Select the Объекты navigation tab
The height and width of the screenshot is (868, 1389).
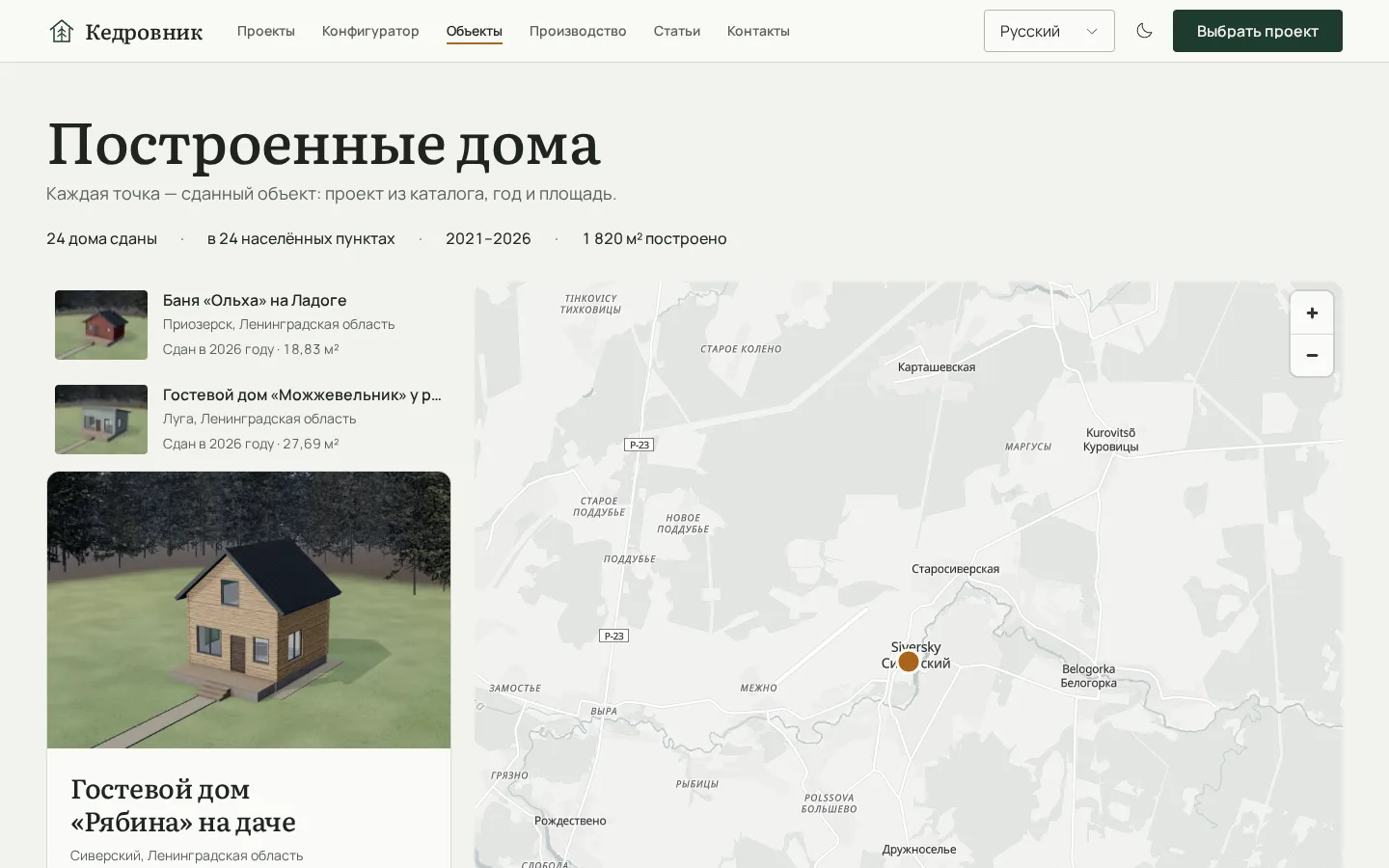click(475, 31)
